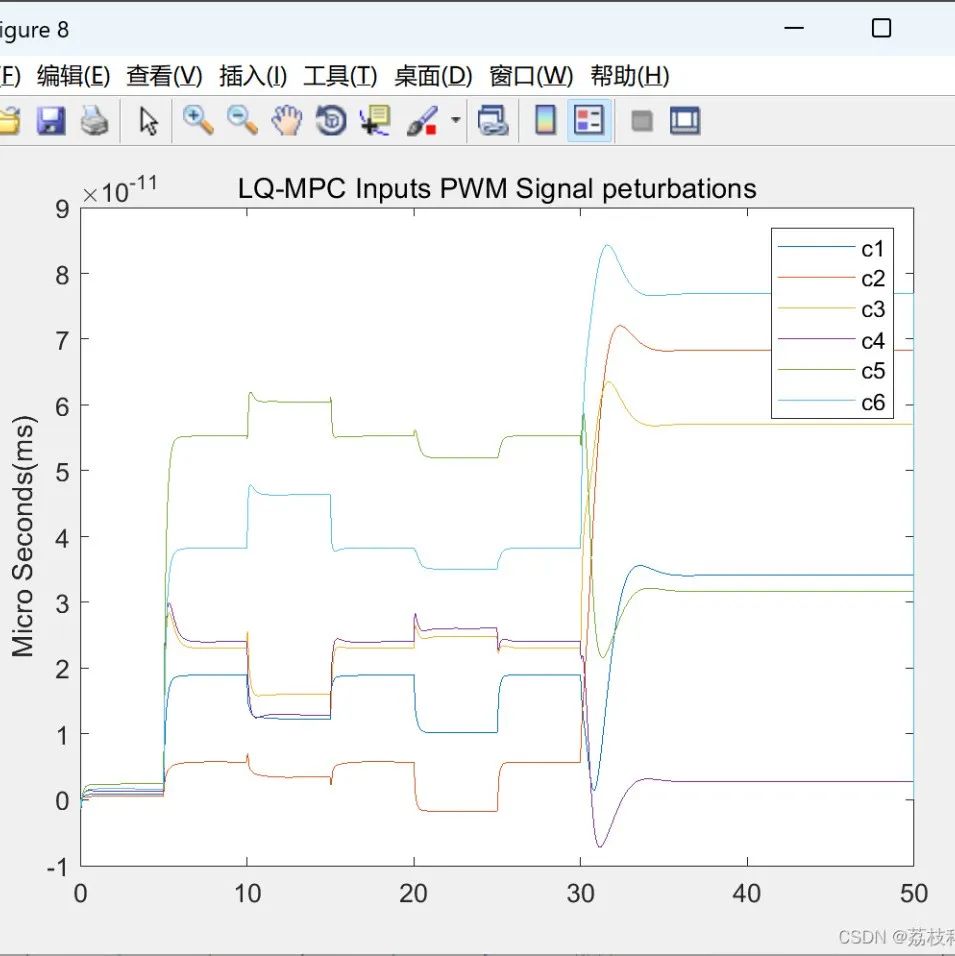Open the 编辑(E) menu

73,76
